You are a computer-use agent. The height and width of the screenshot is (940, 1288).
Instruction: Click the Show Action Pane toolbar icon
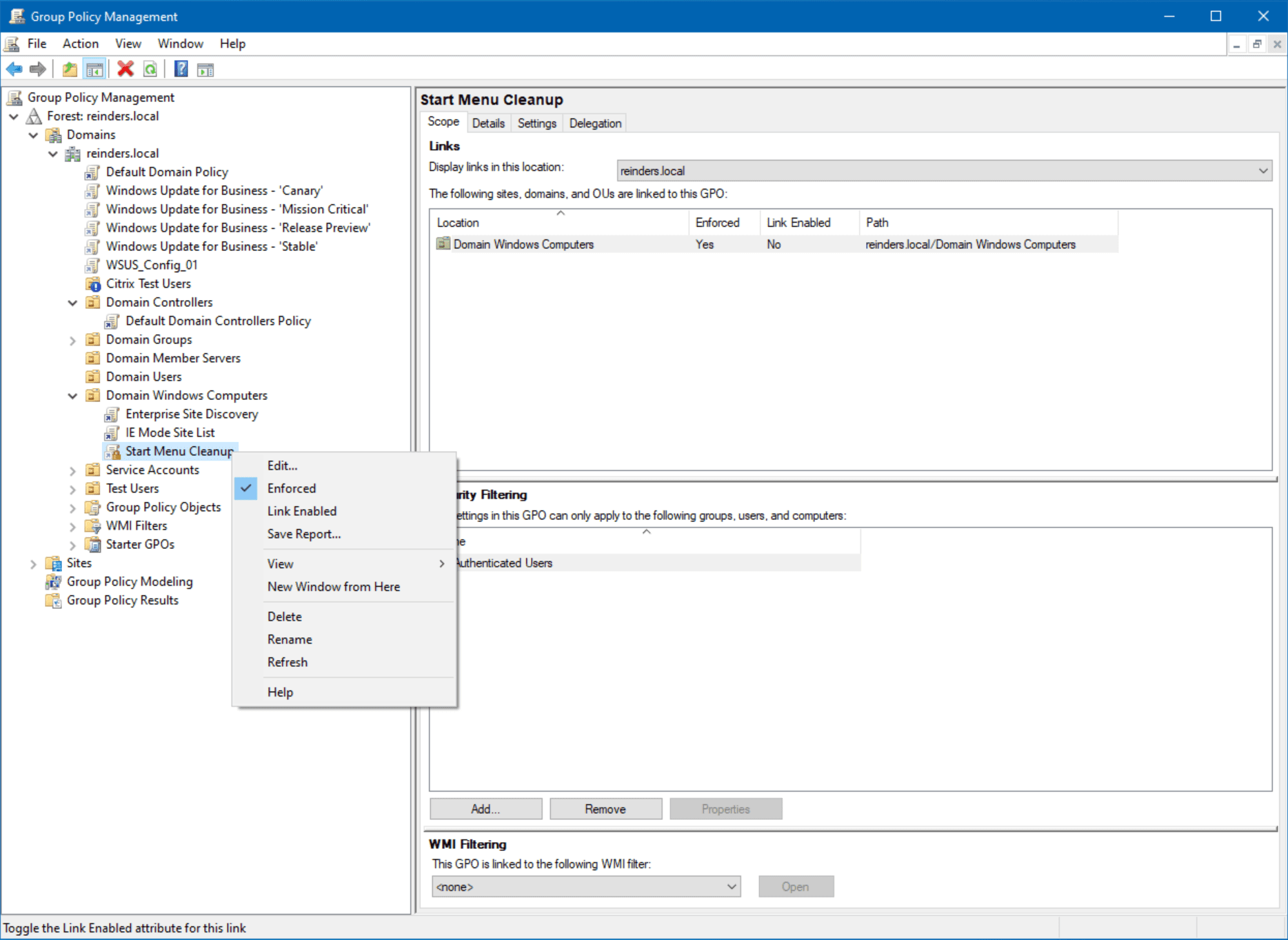click(205, 69)
